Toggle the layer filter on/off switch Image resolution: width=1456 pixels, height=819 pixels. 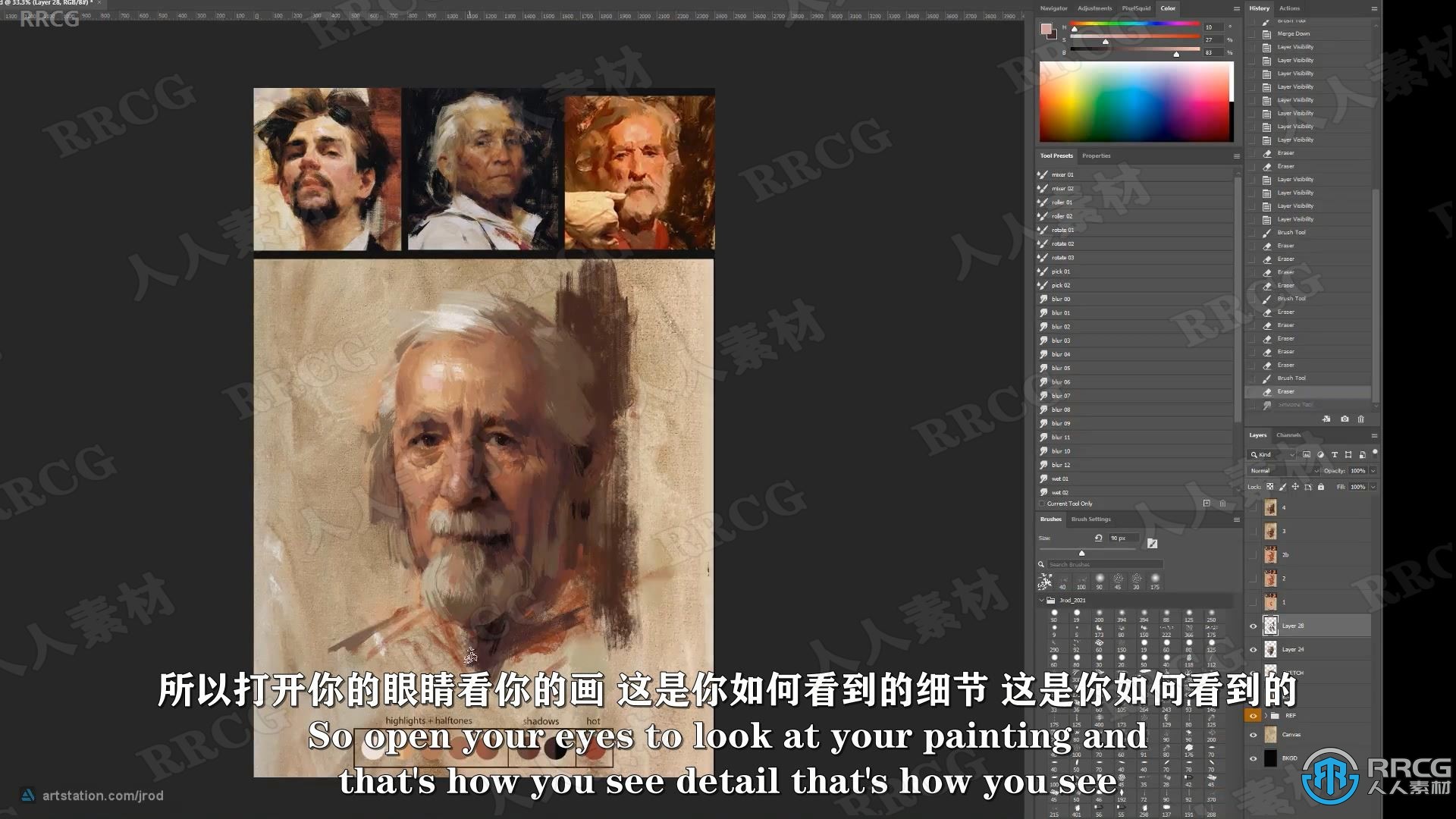(x=1375, y=453)
